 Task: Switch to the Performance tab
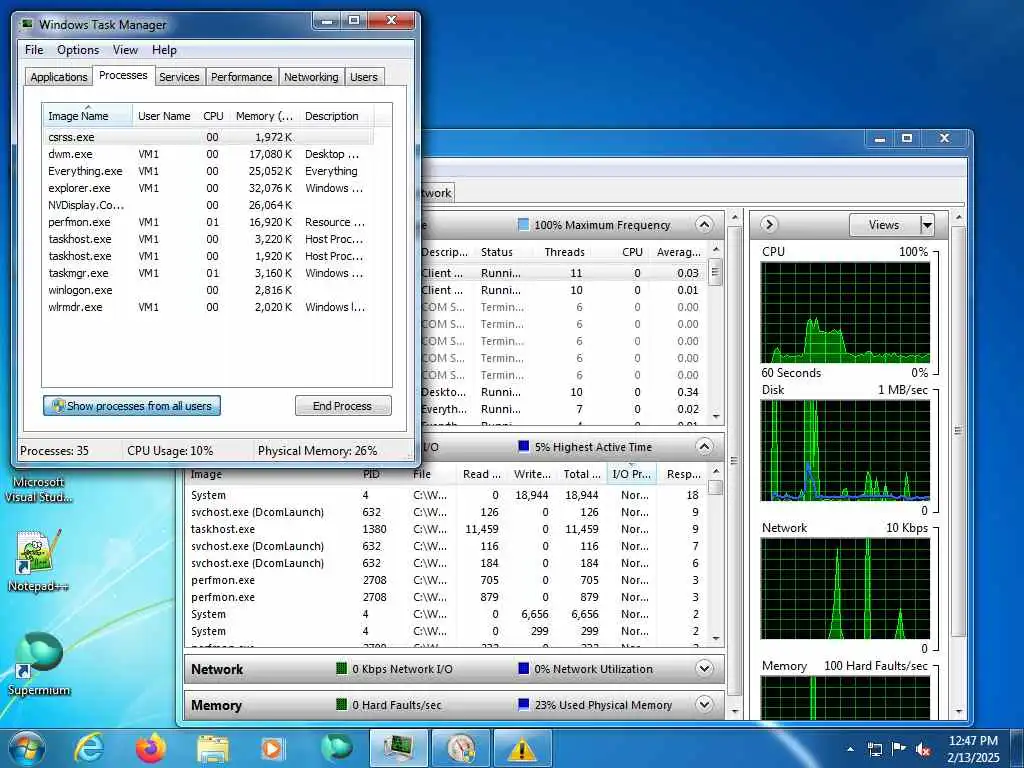(x=241, y=76)
